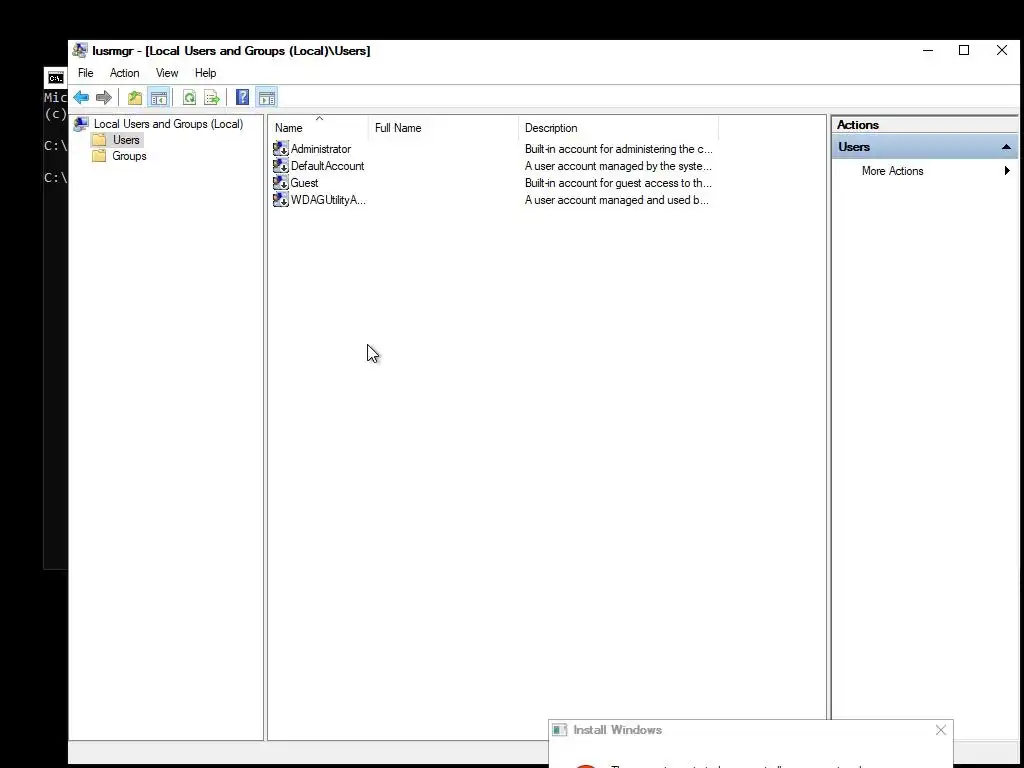Click the Help question mark toolbar icon
The height and width of the screenshot is (768, 1024).
click(242, 98)
